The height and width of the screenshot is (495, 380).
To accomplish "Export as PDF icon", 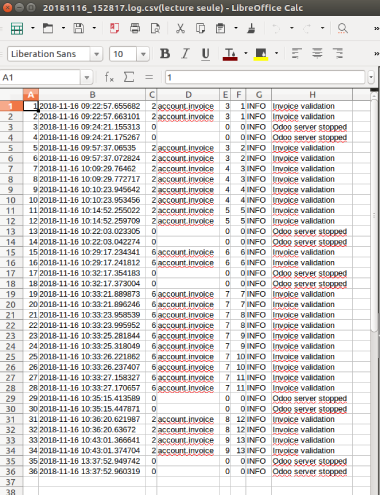I will (114, 28).
